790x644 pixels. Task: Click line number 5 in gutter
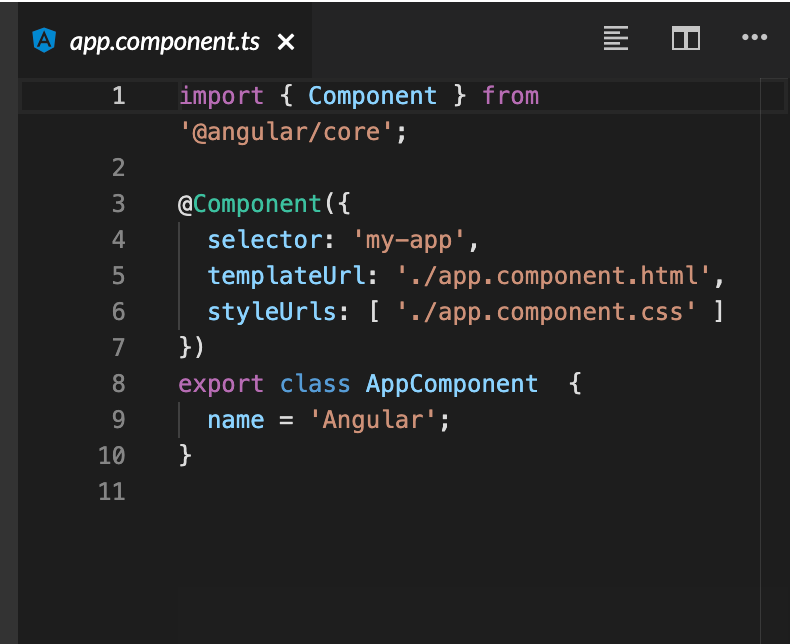[x=118, y=276]
